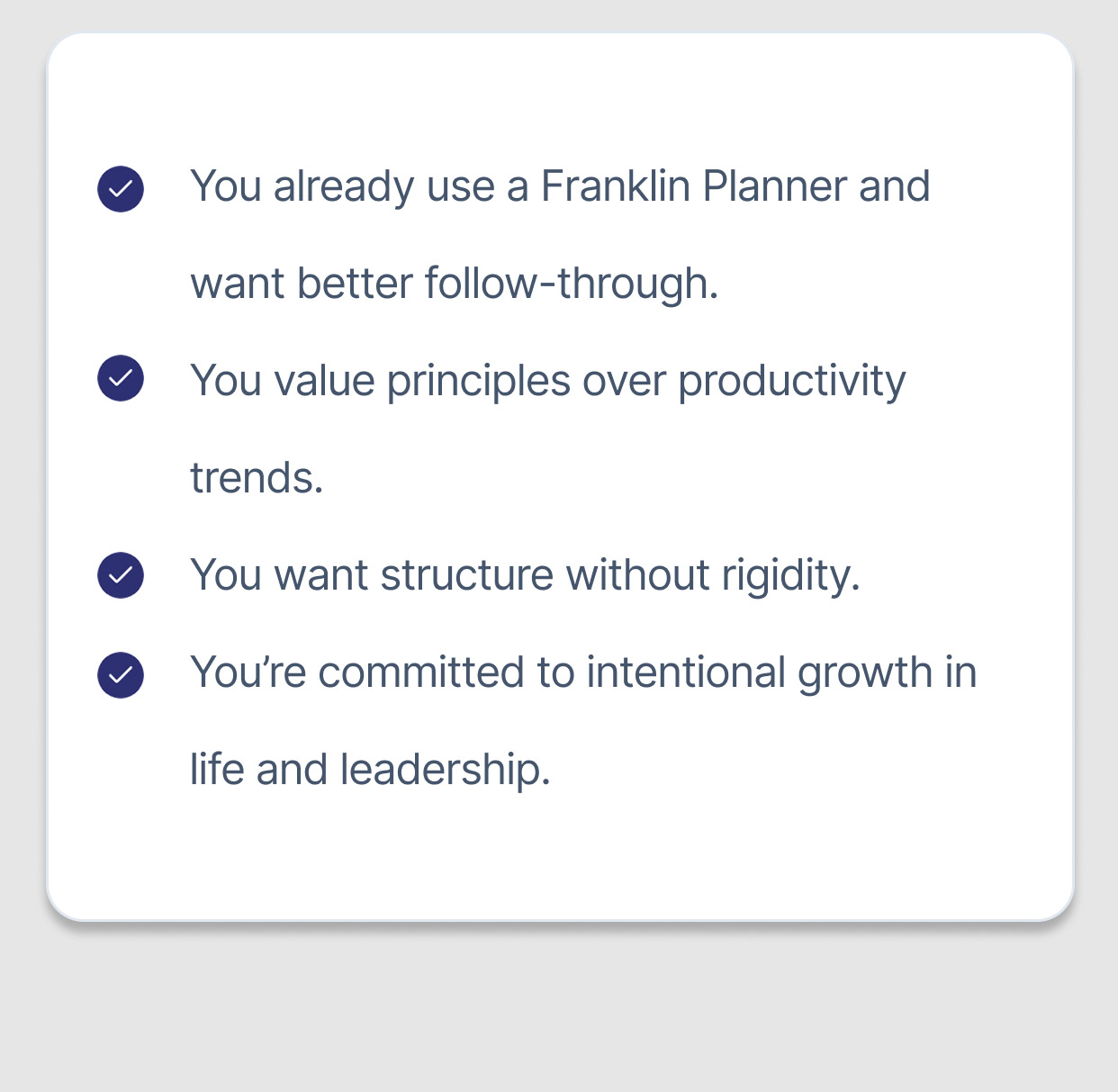Click the word "trends."

coord(257,478)
